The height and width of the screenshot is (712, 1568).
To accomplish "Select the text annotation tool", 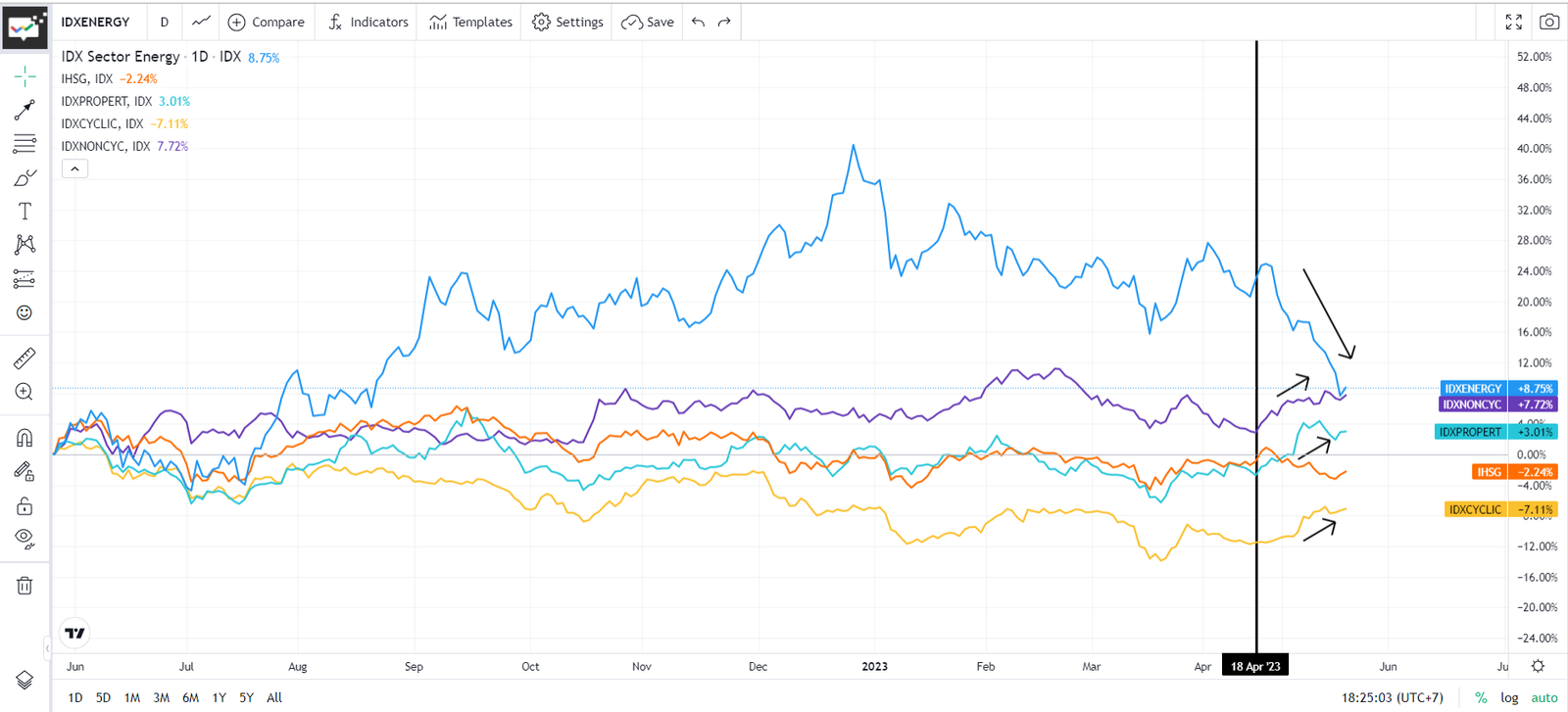I will pos(24,212).
